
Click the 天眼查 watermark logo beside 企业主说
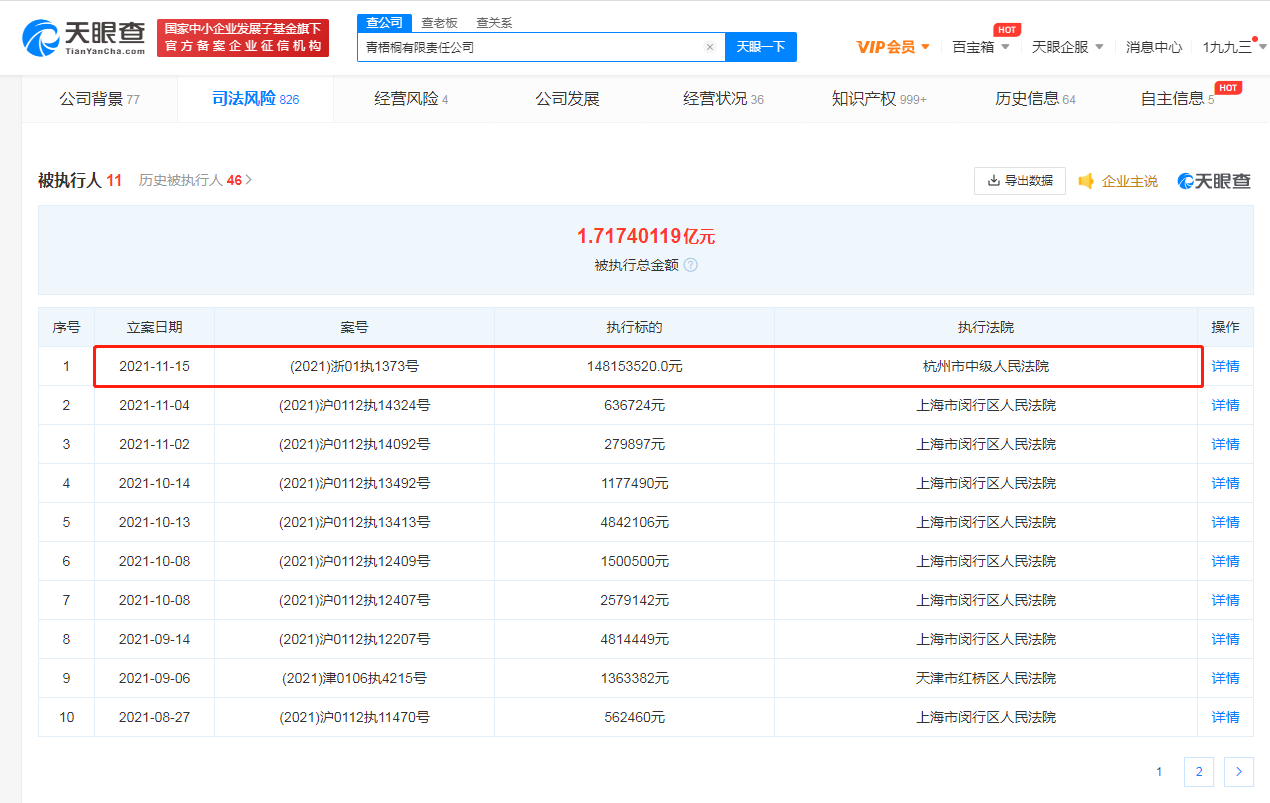click(1214, 181)
